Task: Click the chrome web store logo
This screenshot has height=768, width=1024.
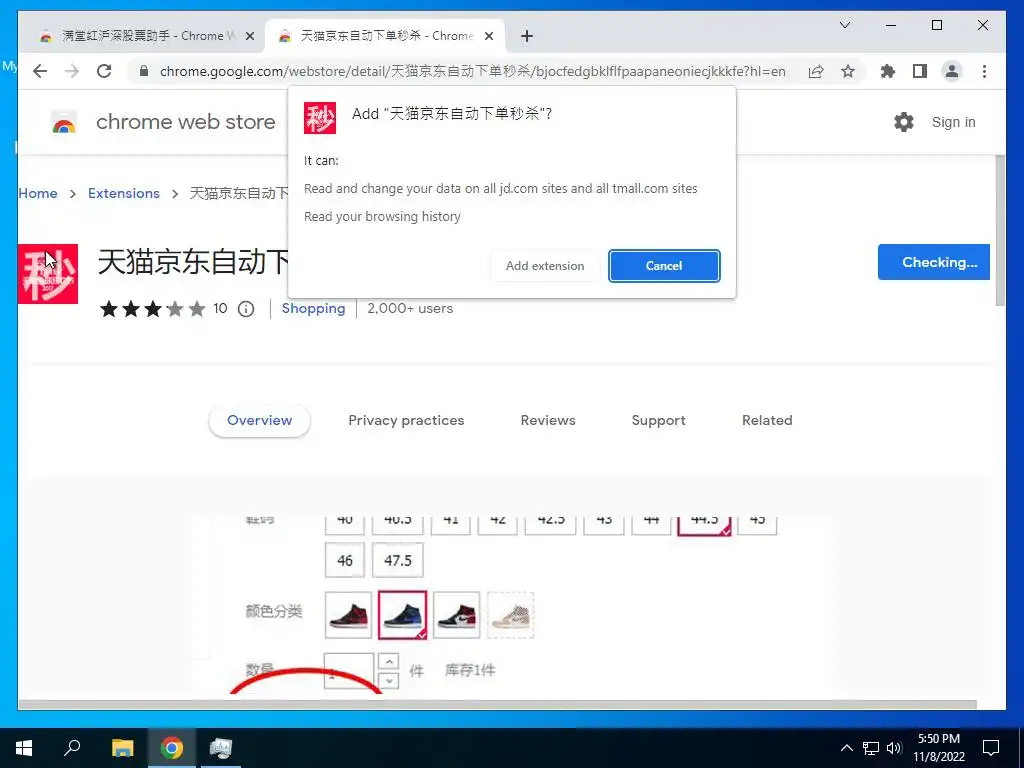Action: click(64, 122)
